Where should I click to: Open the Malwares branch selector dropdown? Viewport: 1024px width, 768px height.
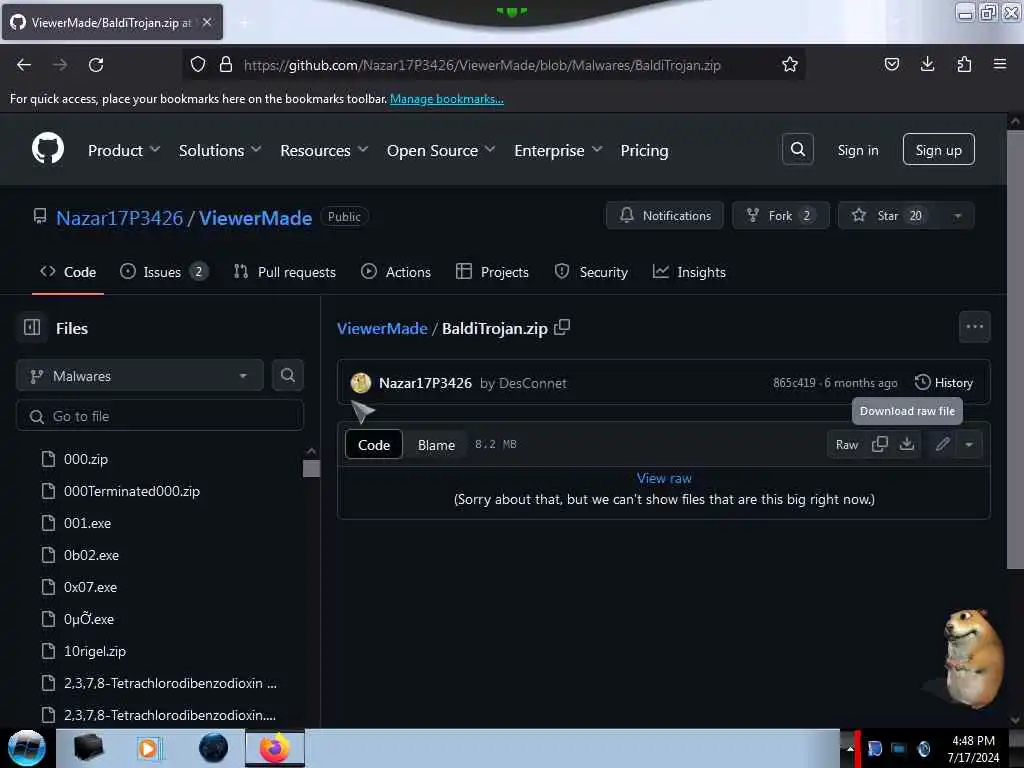coord(140,376)
